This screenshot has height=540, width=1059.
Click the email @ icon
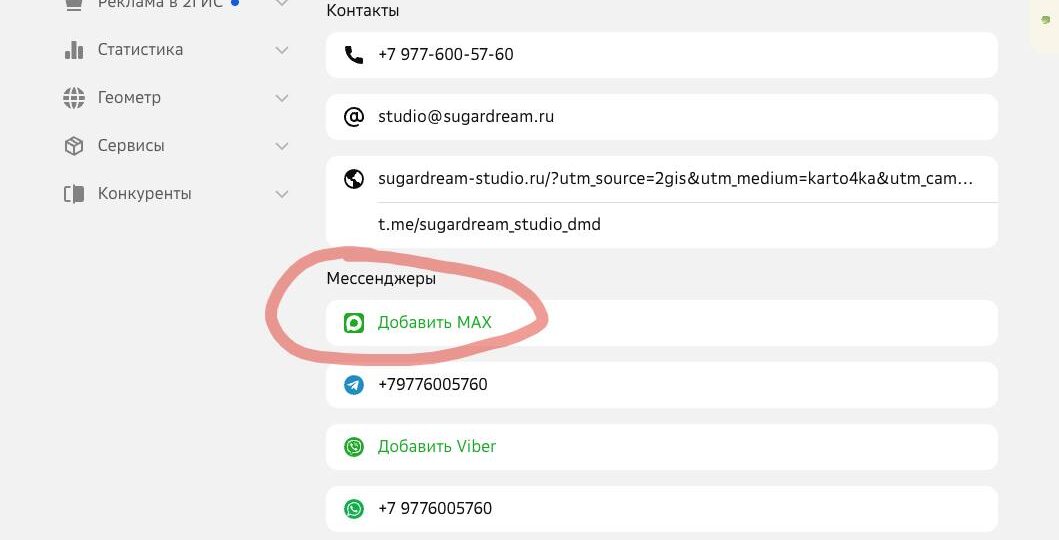[354, 117]
